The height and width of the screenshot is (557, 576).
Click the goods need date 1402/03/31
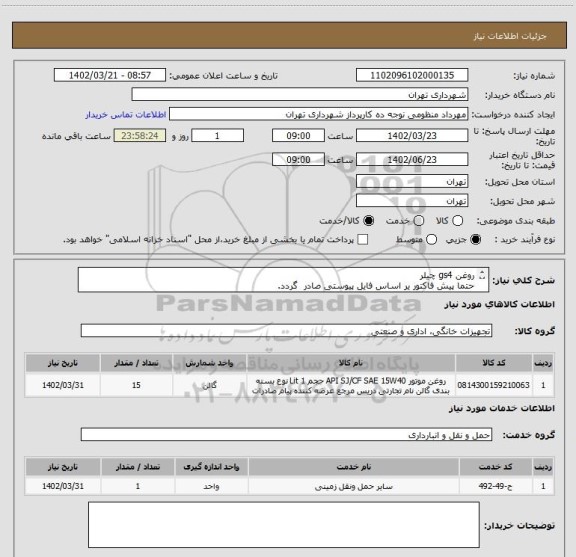coord(63,385)
